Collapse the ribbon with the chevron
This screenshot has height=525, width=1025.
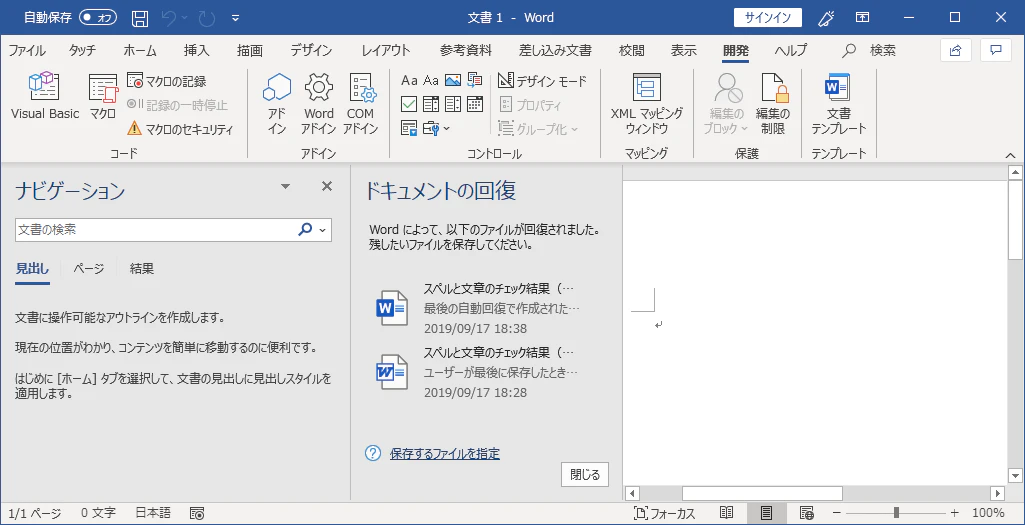1011,155
